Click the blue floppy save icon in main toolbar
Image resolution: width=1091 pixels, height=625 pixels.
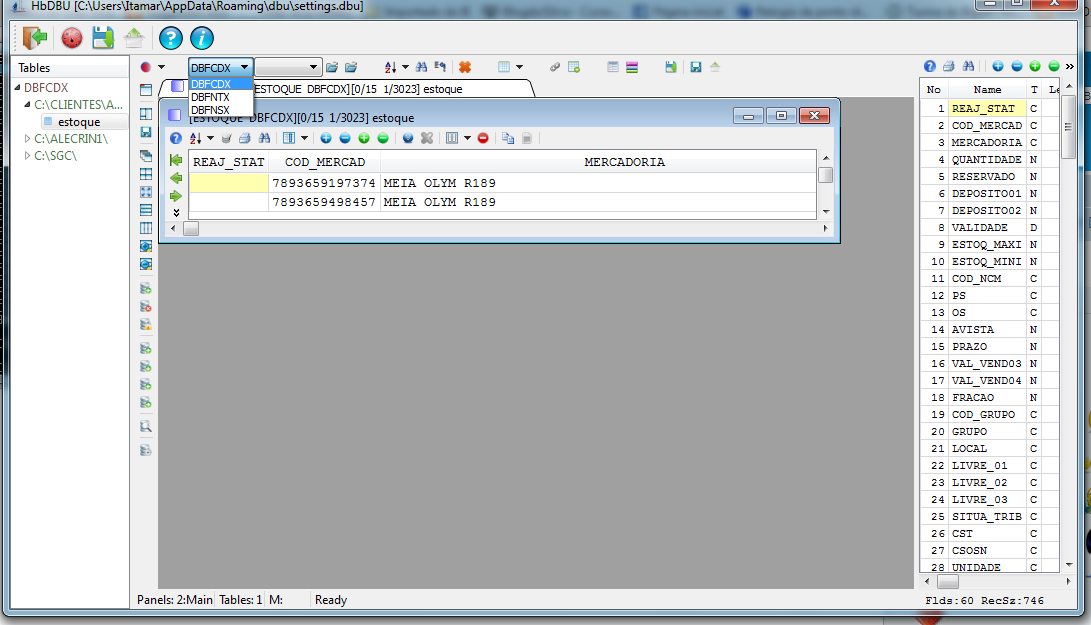tap(103, 38)
